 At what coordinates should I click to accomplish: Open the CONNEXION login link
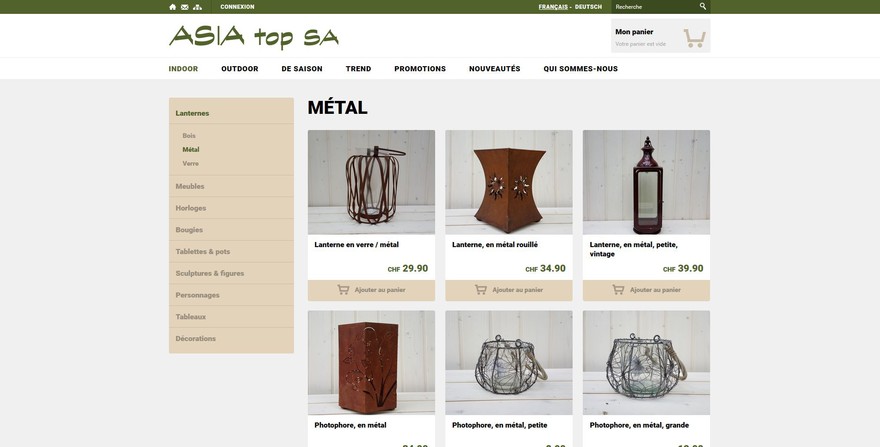pos(237,7)
